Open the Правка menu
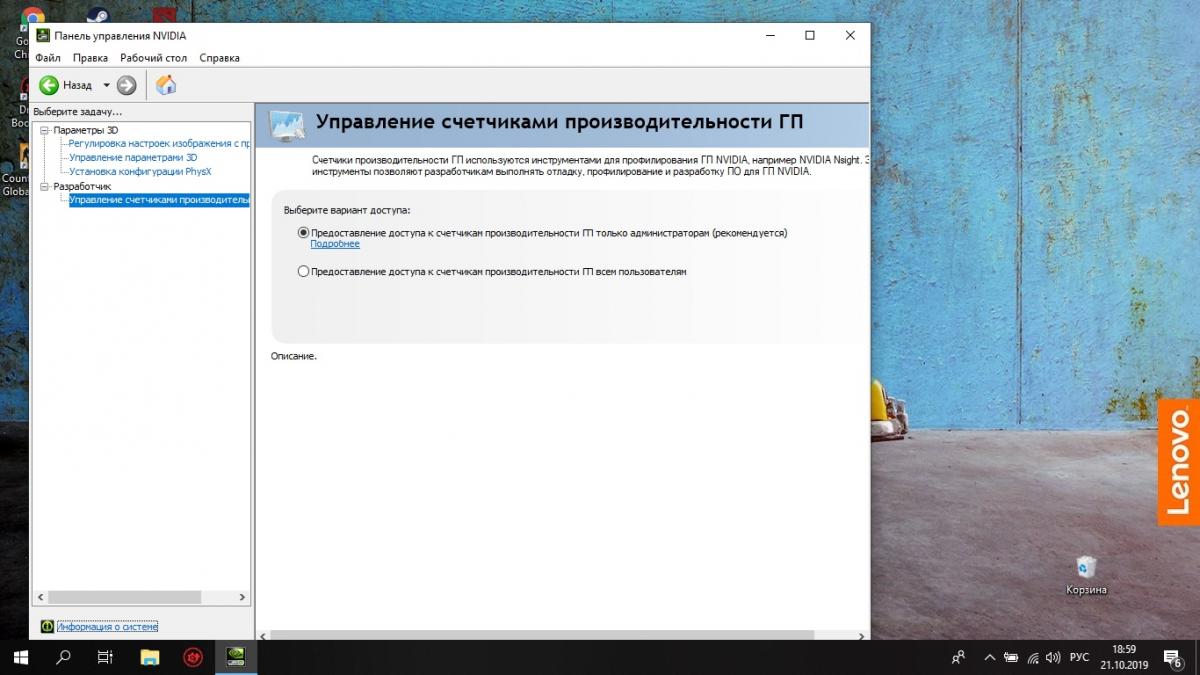1200x675 pixels. [x=90, y=58]
